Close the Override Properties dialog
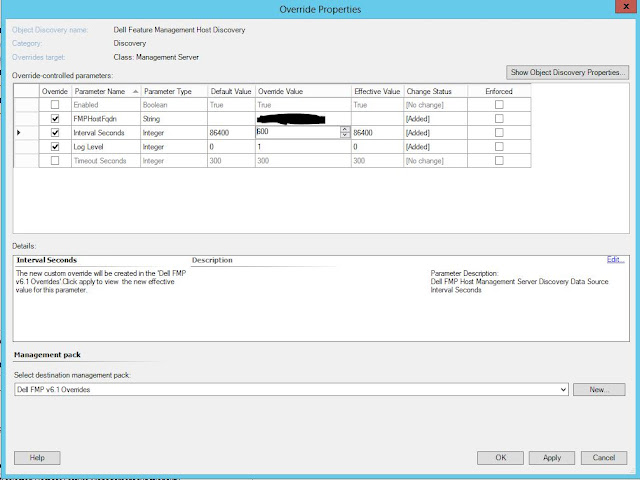Image resolution: width=640 pixels, height=480 pixels. point(626,7)
